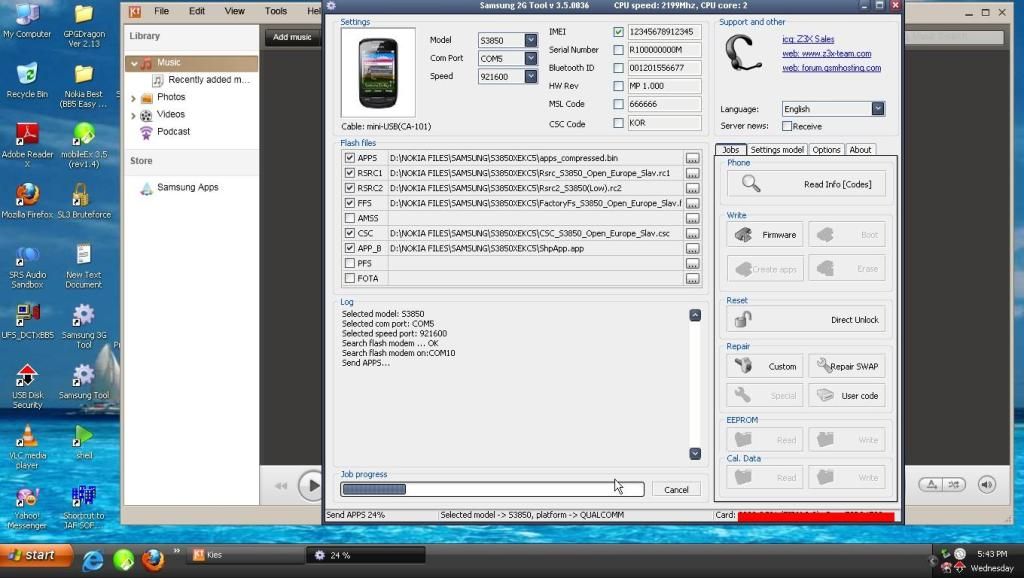
Task: Launch Yahoo Messenger shortcut
Action: [27, 507]
